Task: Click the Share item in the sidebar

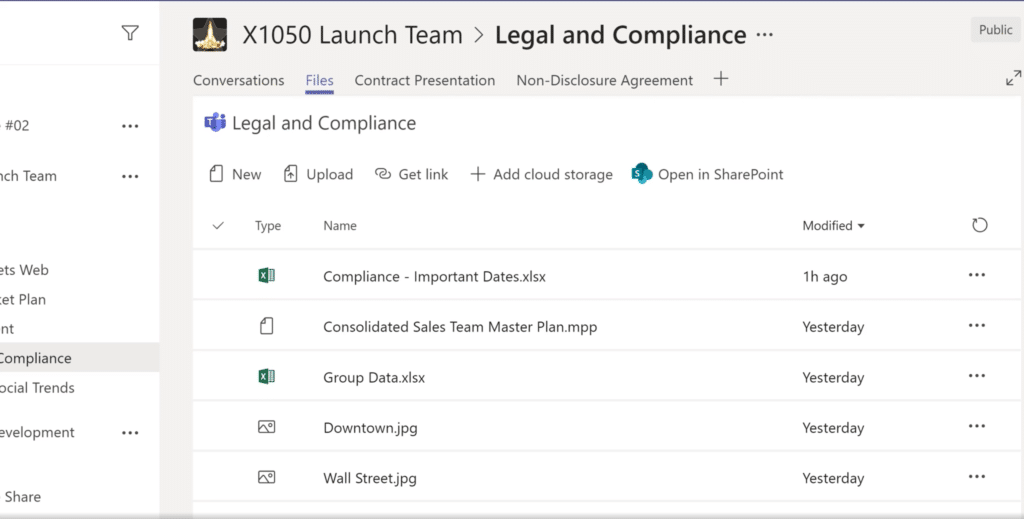Action: click(x=22, y=497)
